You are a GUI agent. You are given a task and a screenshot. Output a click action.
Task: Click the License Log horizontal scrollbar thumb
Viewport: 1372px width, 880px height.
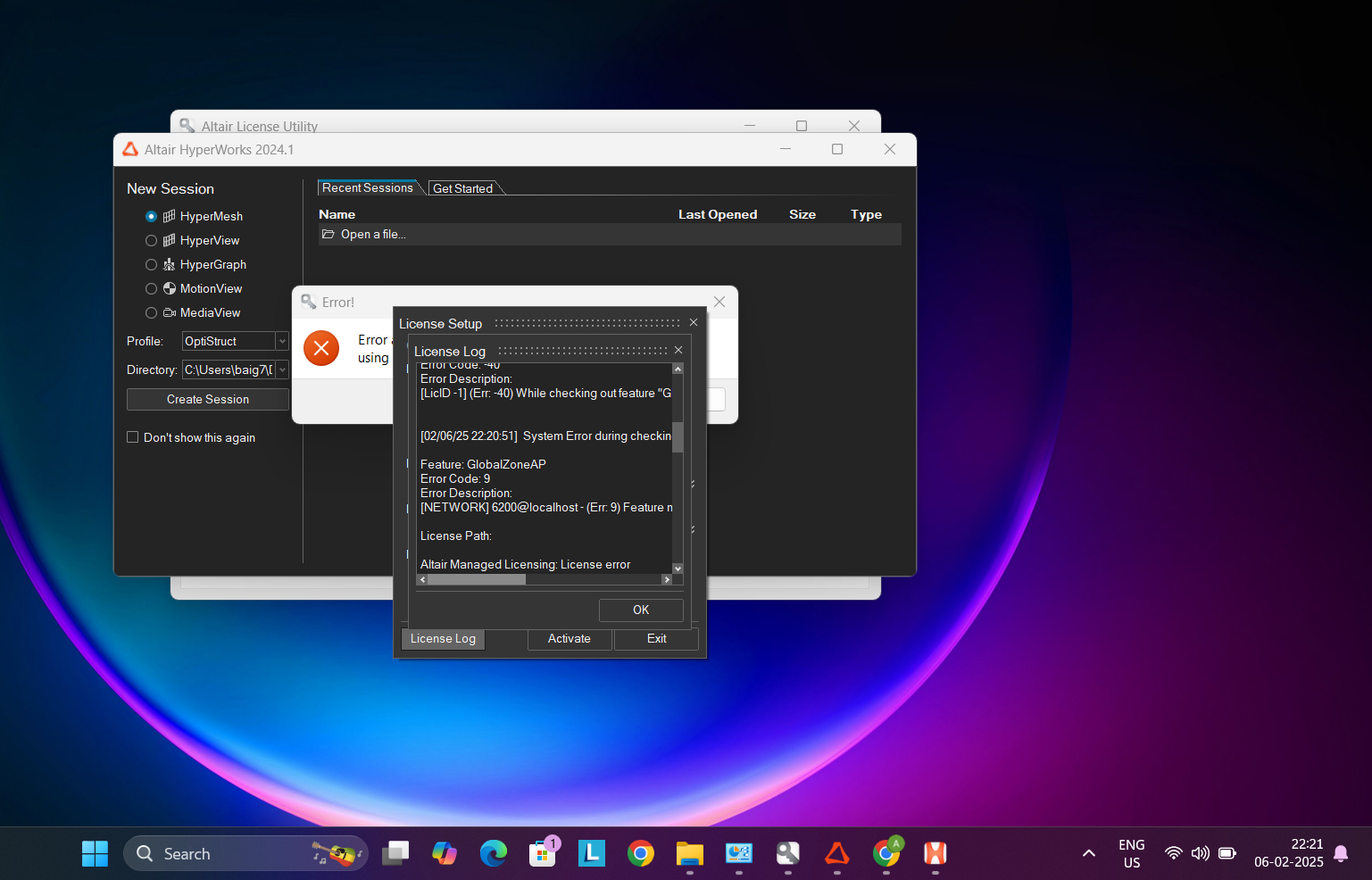[x=477, y=579]
